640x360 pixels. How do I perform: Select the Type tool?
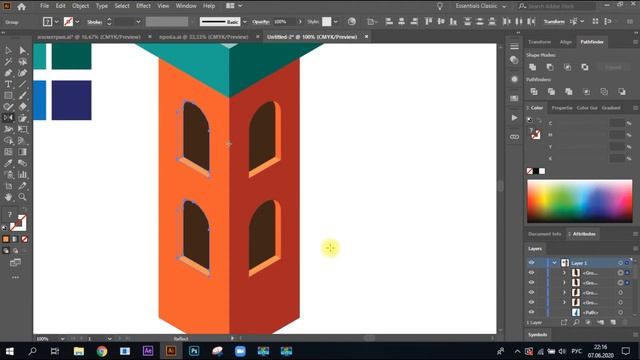click(8, 84)
